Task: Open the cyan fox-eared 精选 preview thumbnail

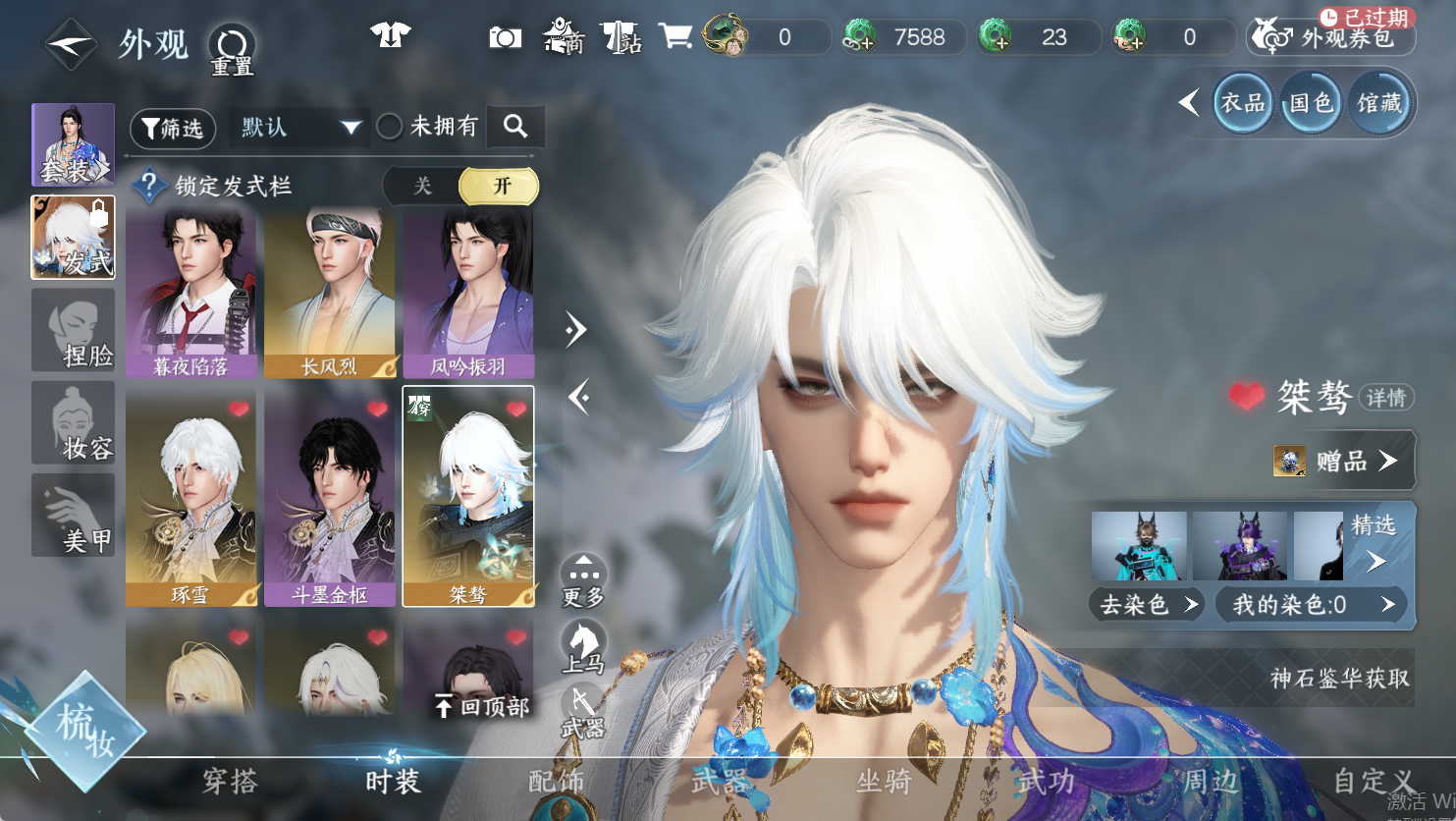Action: click(x=1139, y=546)
